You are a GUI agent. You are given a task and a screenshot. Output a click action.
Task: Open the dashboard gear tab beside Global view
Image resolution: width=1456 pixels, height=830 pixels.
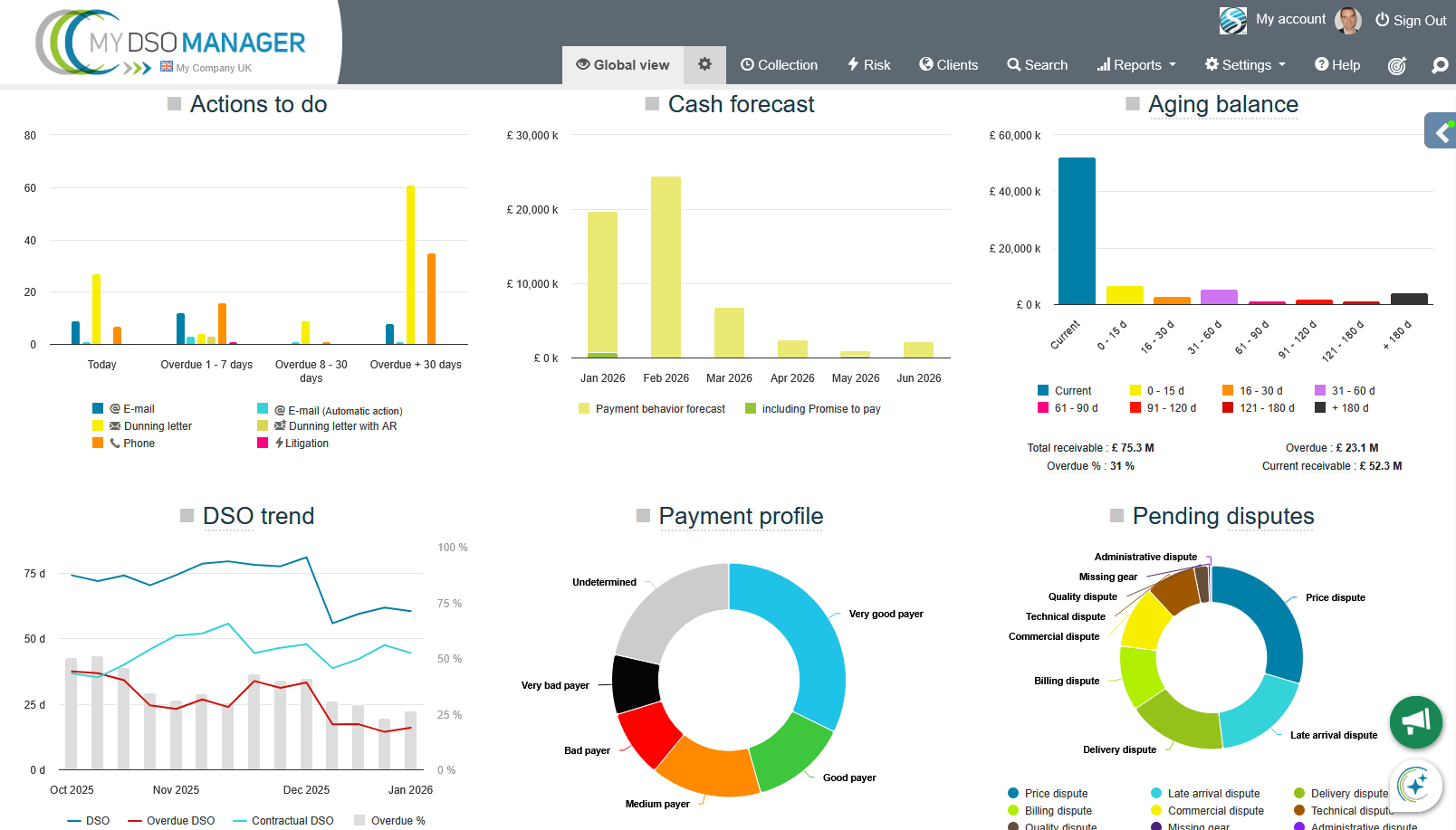coord(704,64)
